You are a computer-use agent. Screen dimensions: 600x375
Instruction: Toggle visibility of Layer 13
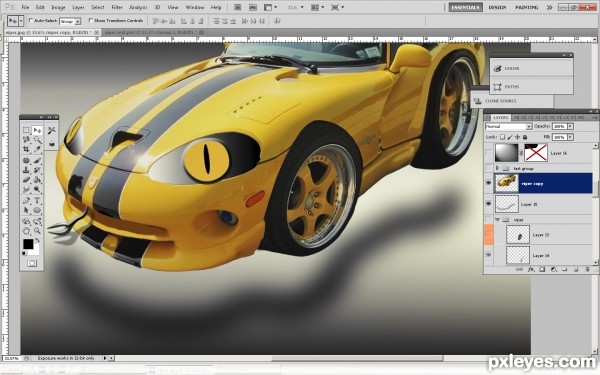[x=489, y=235]
